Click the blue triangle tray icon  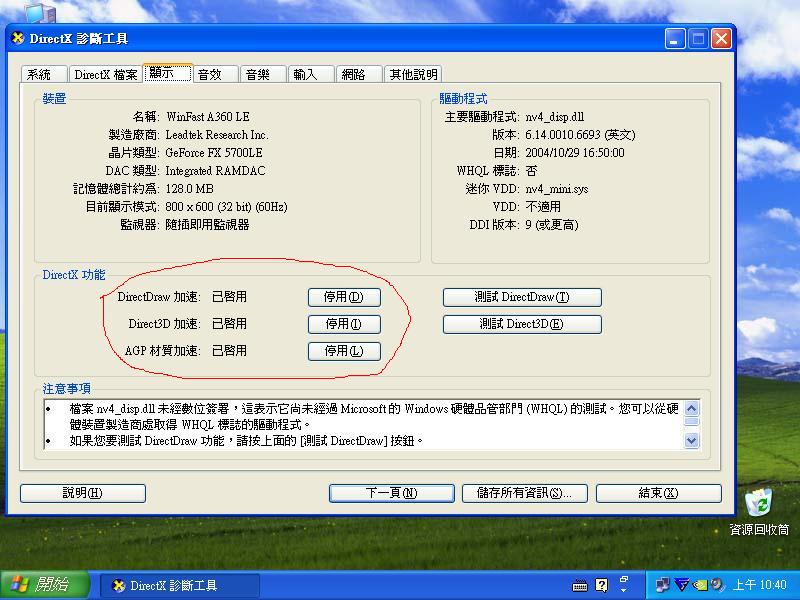681,585
